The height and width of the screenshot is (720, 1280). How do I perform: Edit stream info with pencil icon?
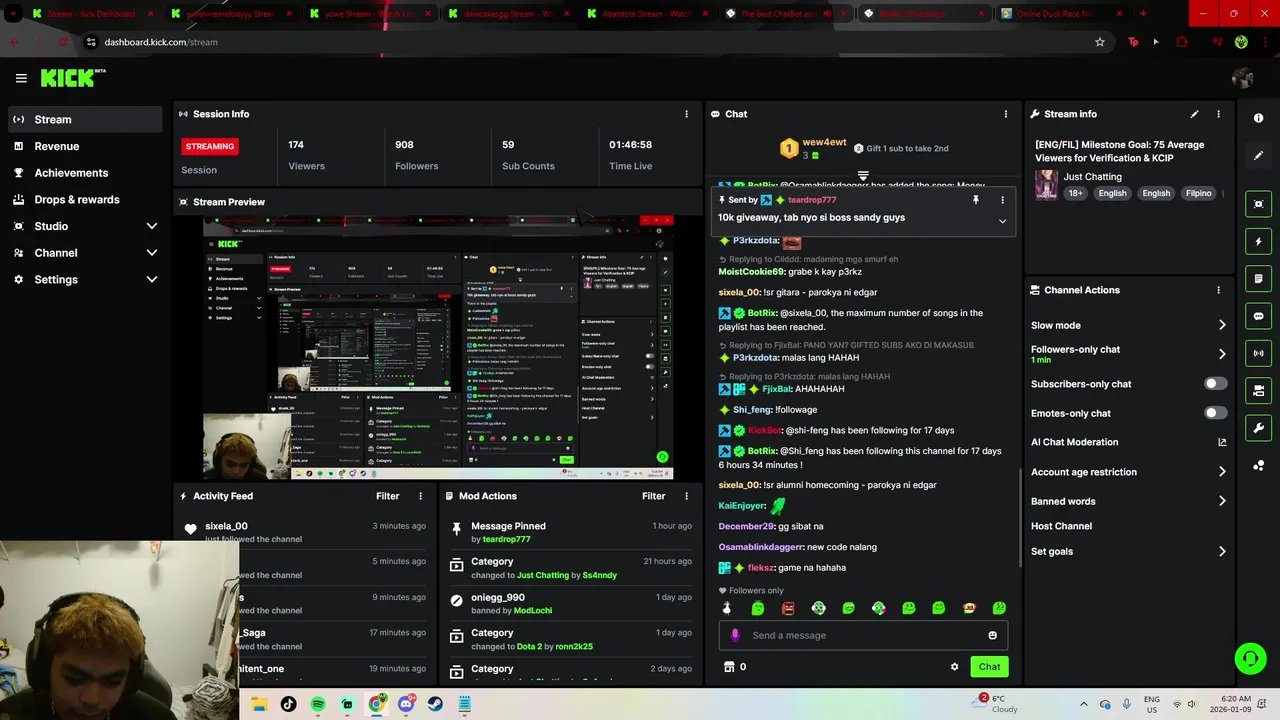tap(1194, 114)
